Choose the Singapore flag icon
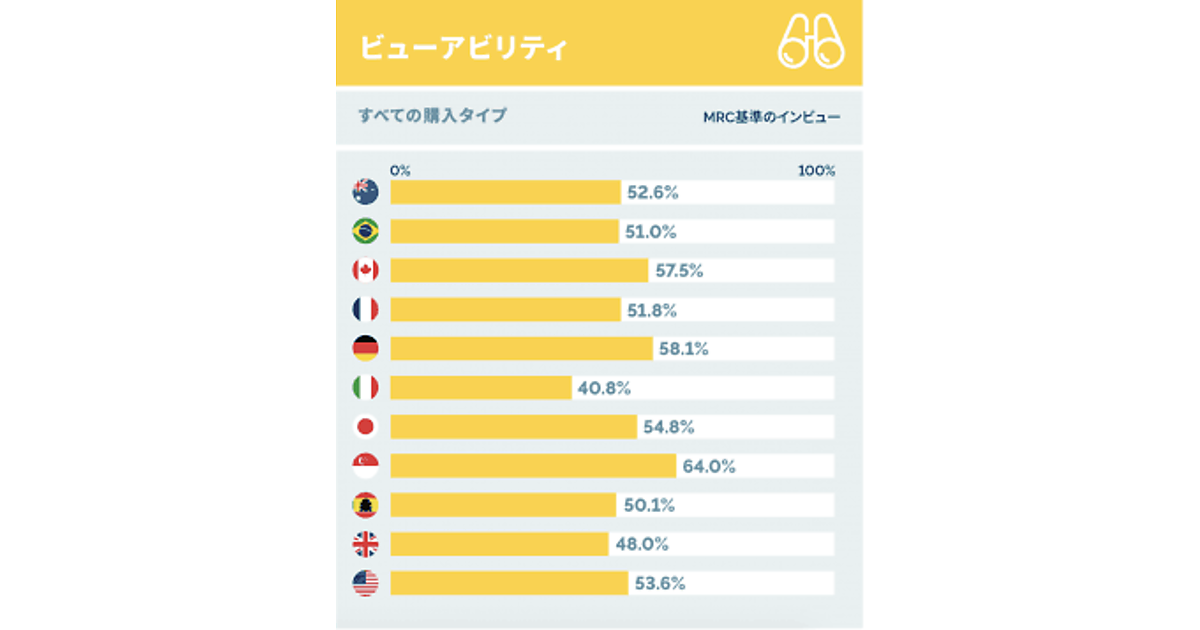 point(365,466)
